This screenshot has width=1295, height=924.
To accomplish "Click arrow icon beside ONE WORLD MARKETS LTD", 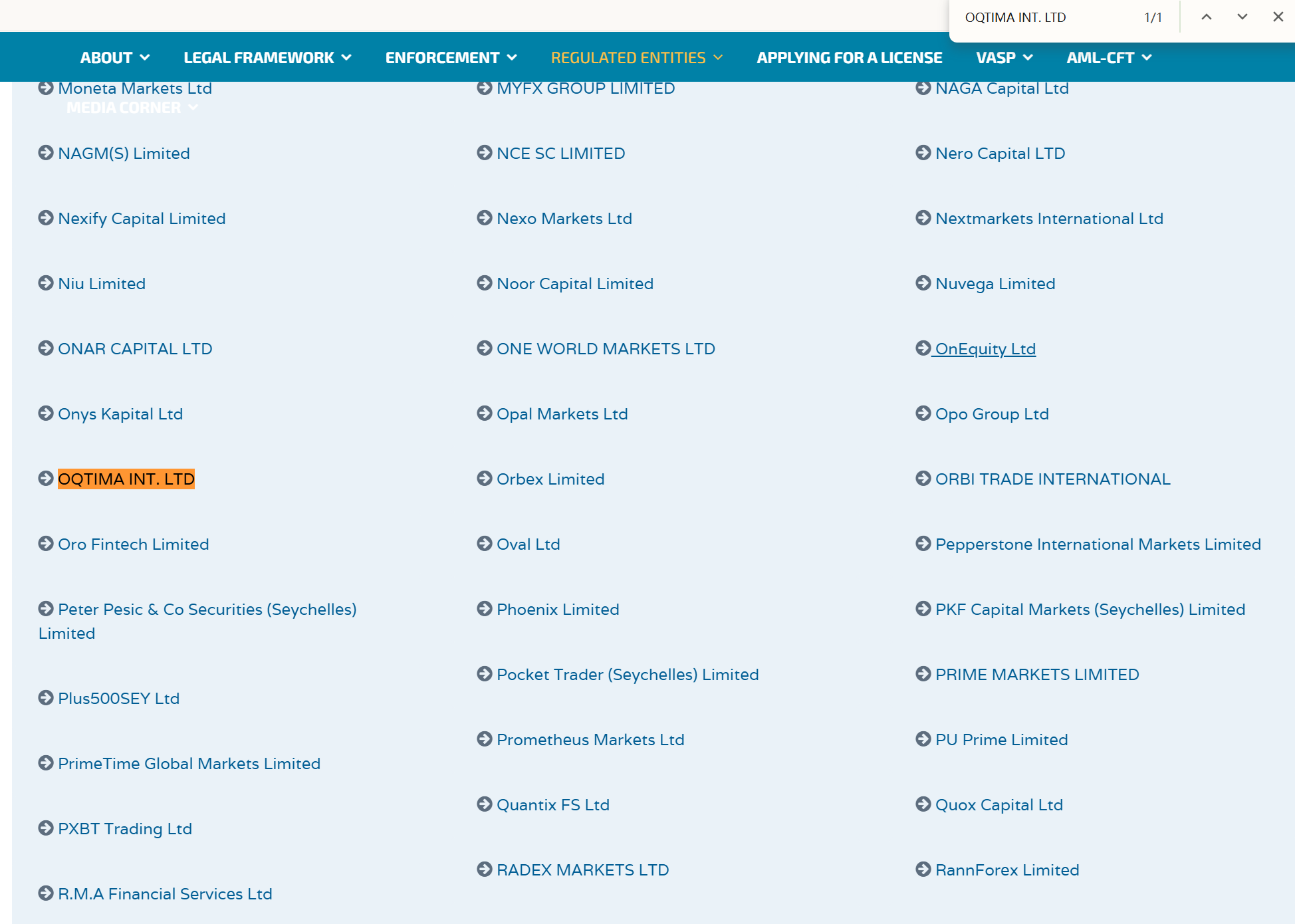I will click(x=485, y=348).
